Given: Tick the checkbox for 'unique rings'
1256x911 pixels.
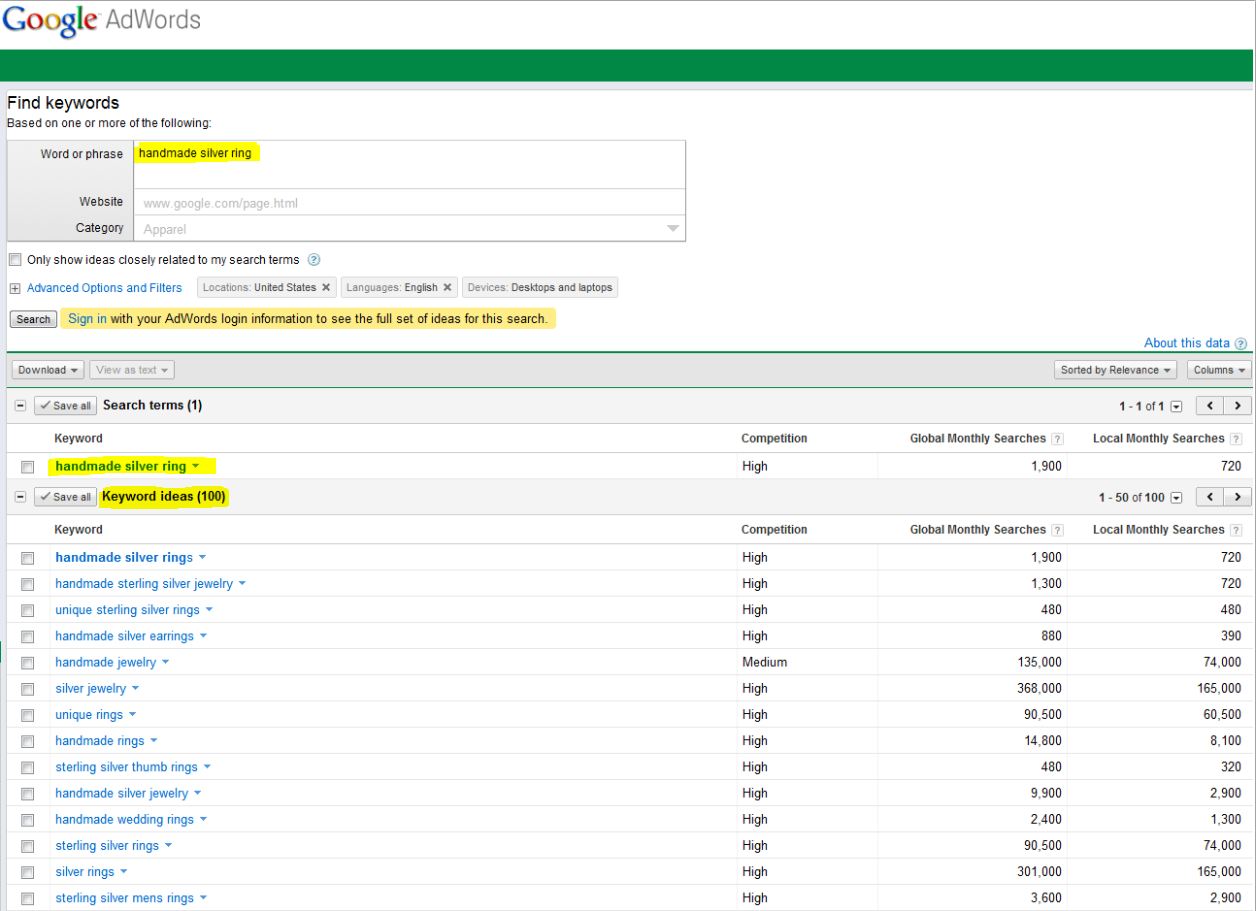Looking at the screenshot, I should point(28,715).
